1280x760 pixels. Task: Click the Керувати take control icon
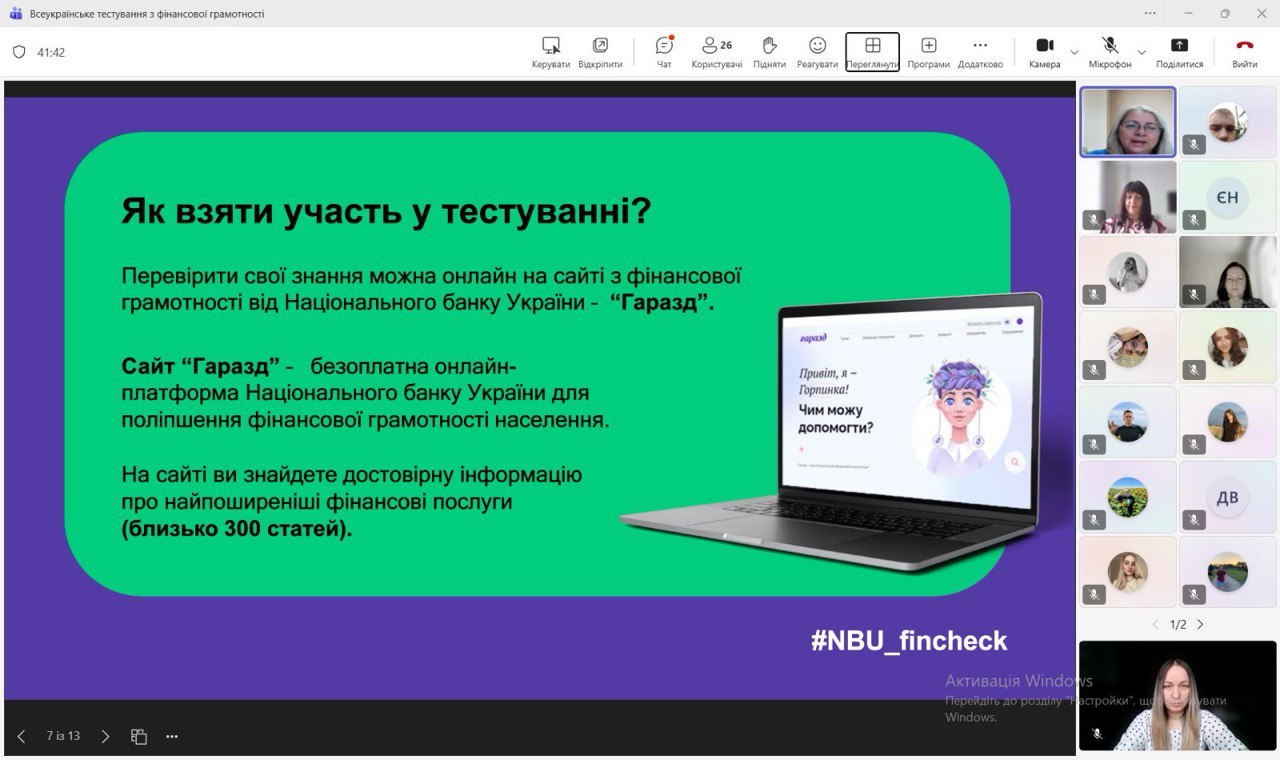[550, 51]
